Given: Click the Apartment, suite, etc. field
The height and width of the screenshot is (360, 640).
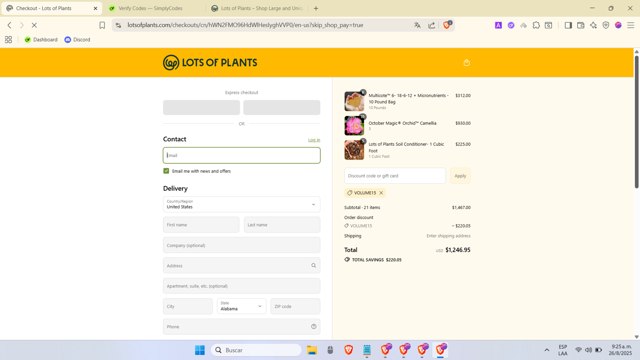Looking at the screenshot, I should click(242, 286).
